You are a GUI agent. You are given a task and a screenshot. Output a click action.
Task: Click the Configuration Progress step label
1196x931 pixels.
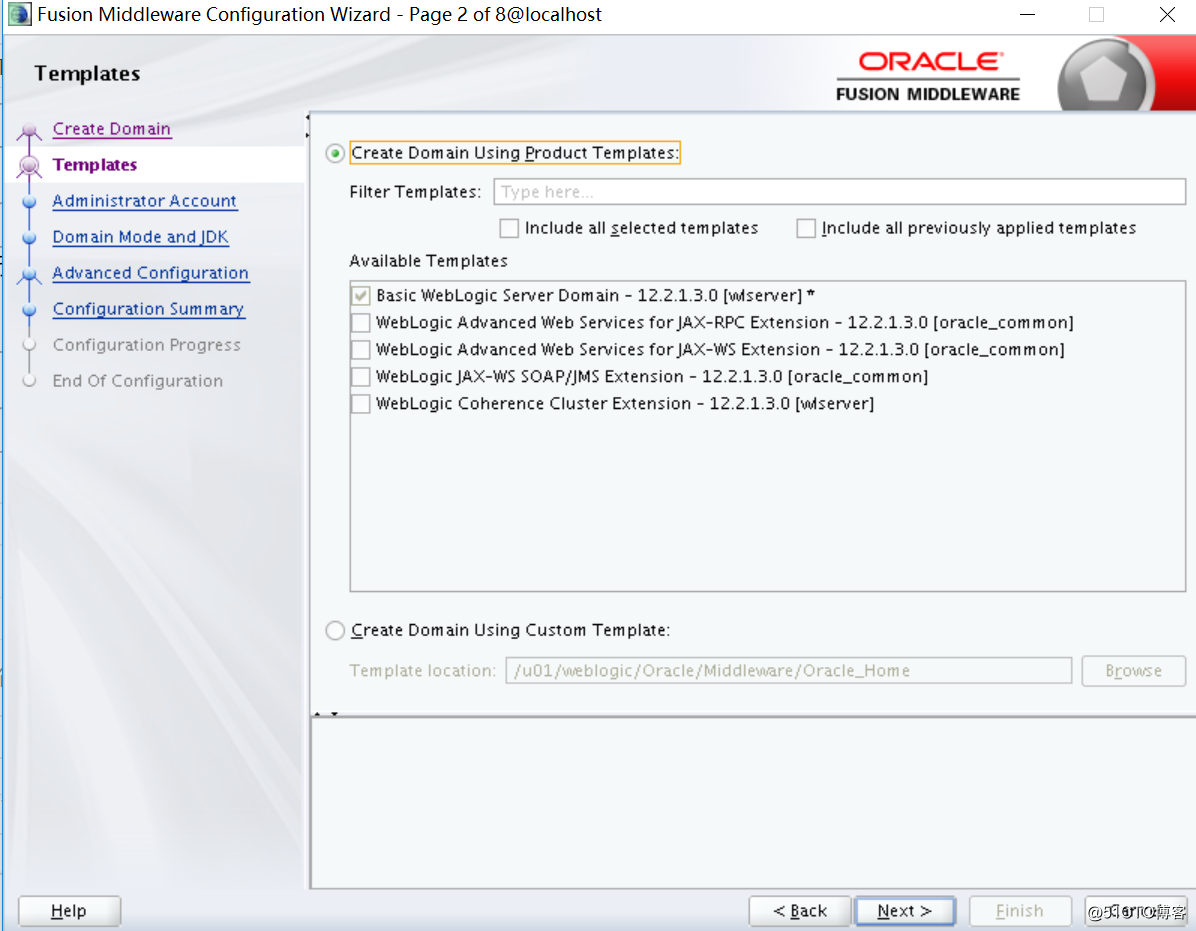146,345
